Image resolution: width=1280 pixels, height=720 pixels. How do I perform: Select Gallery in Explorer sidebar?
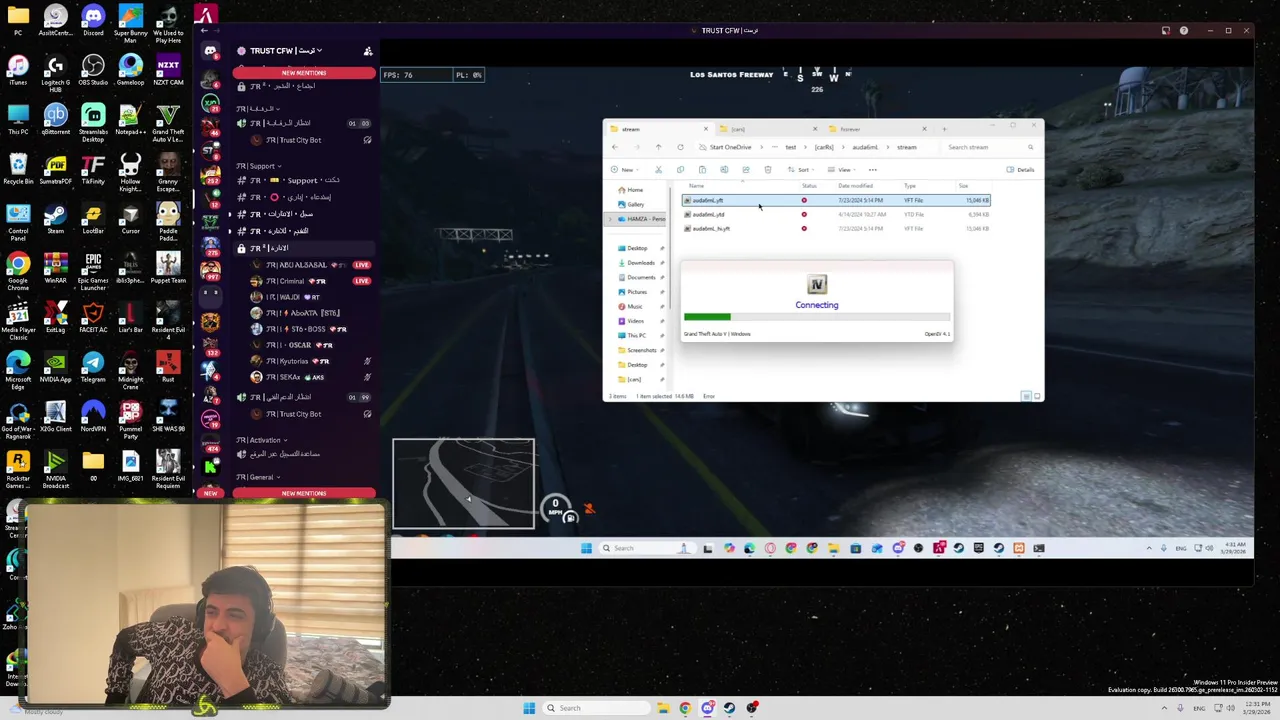[630, 204]
